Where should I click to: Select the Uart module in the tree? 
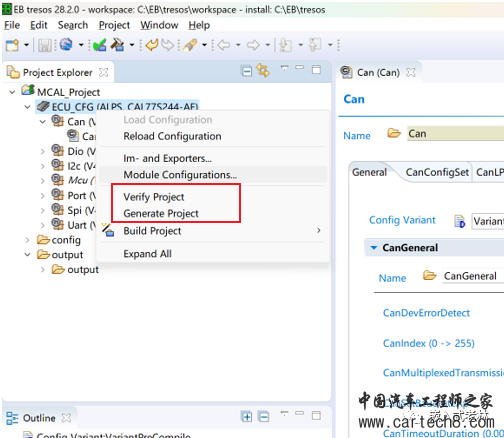click(73, 225)
